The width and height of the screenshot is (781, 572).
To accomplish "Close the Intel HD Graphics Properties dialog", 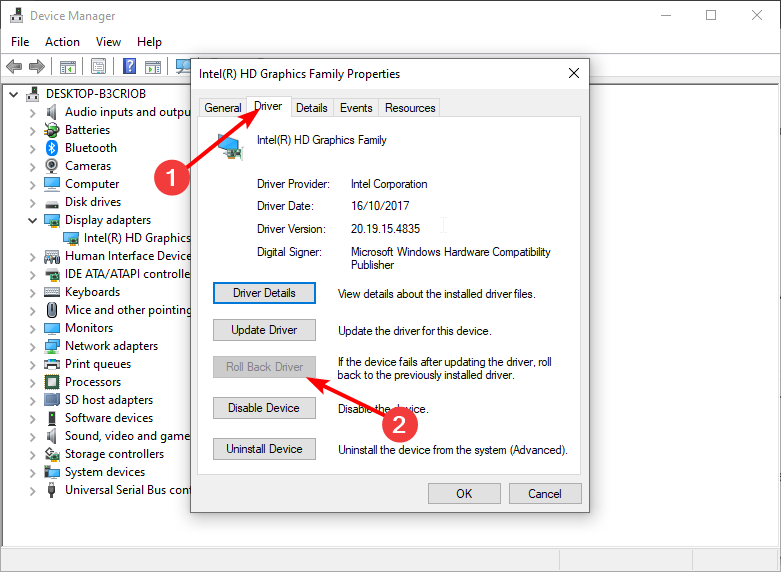I will click(x=574, y=73).
